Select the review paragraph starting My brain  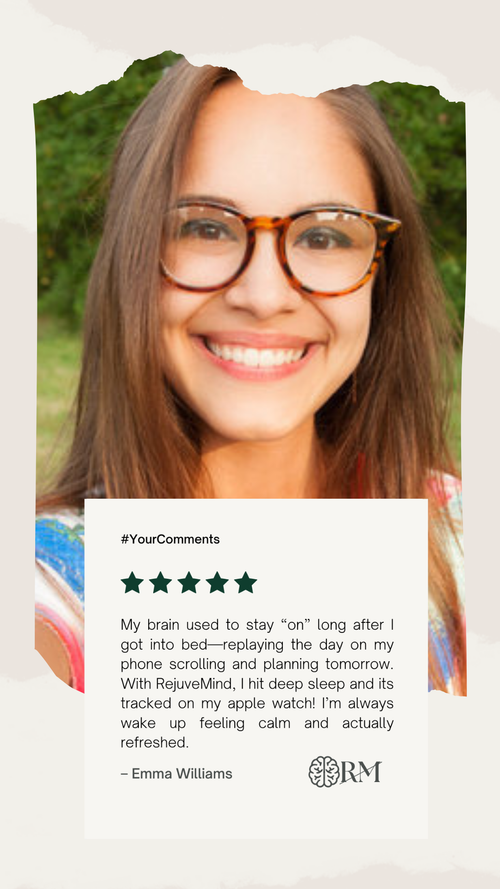click(x=257, y=684)
